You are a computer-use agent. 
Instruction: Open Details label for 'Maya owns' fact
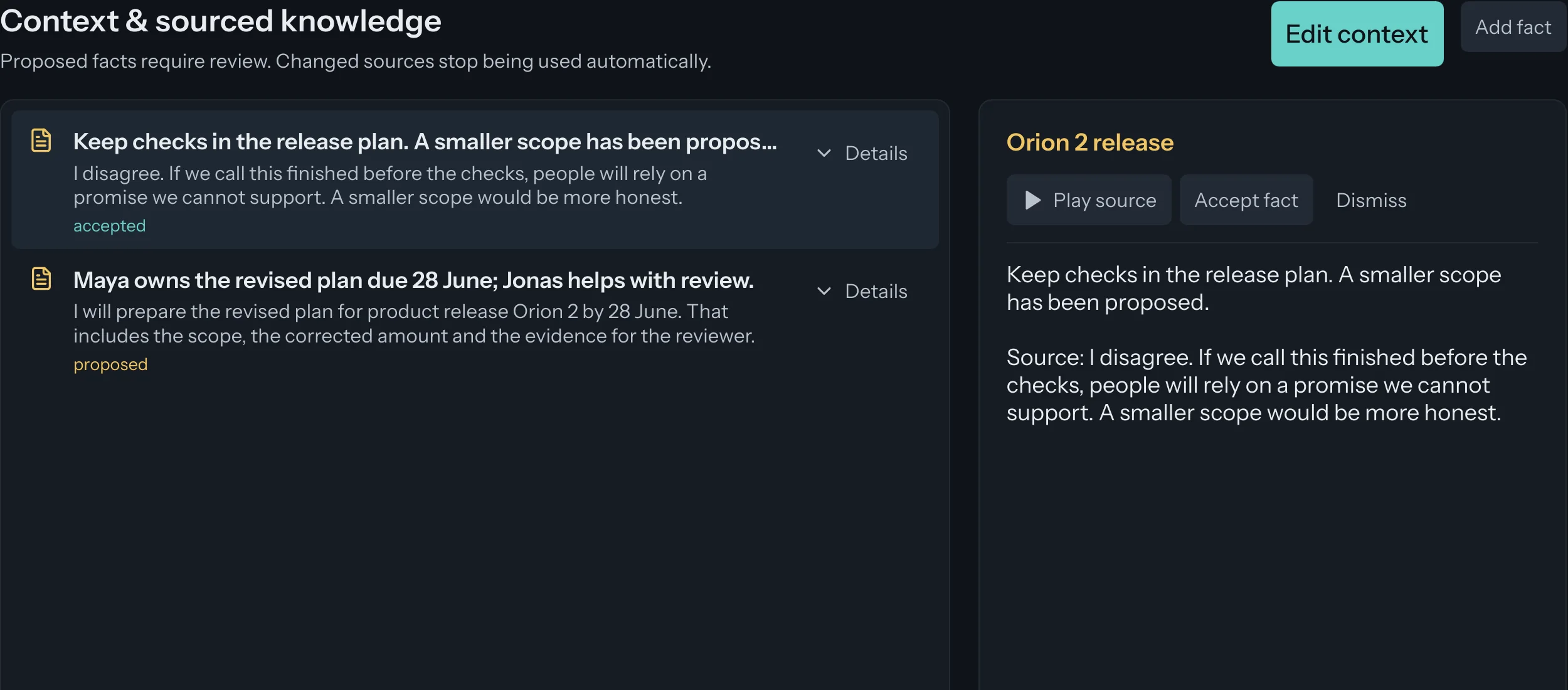[x=876, y=291]
